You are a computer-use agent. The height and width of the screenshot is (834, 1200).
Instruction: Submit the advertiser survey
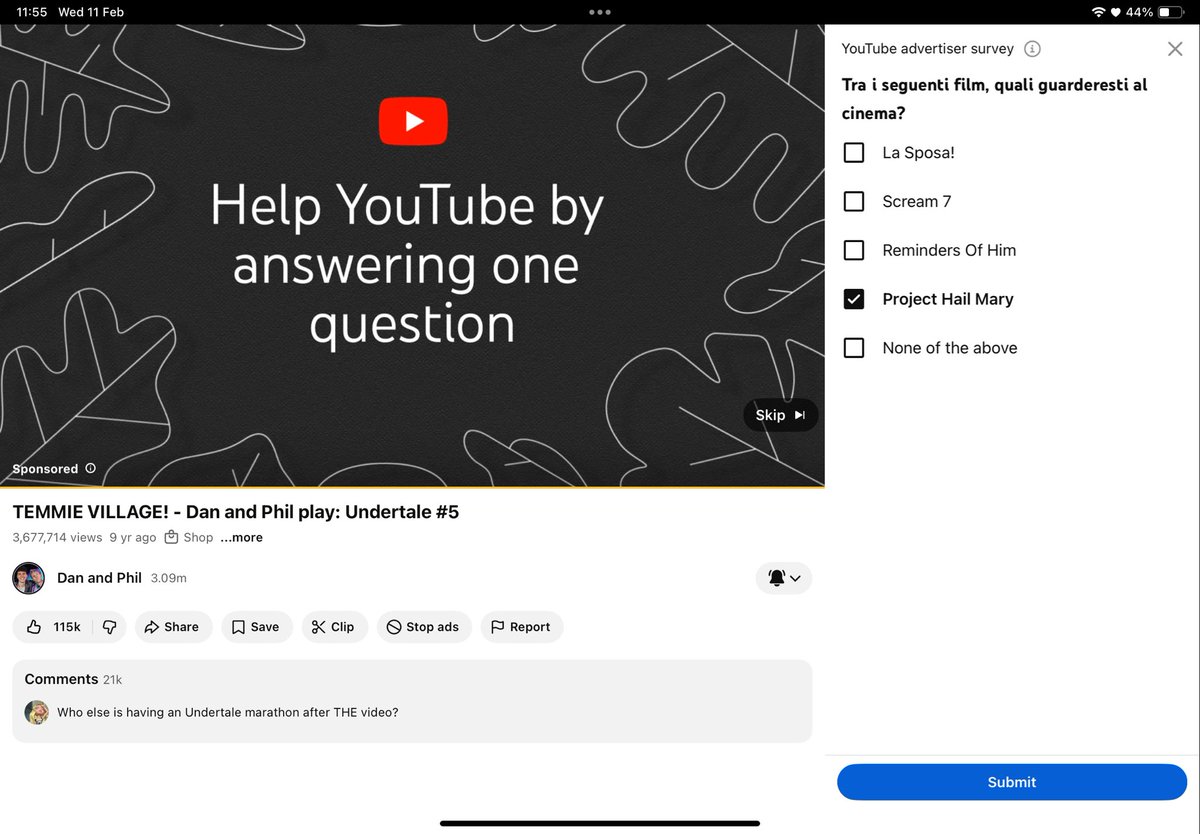point(1011,782)
